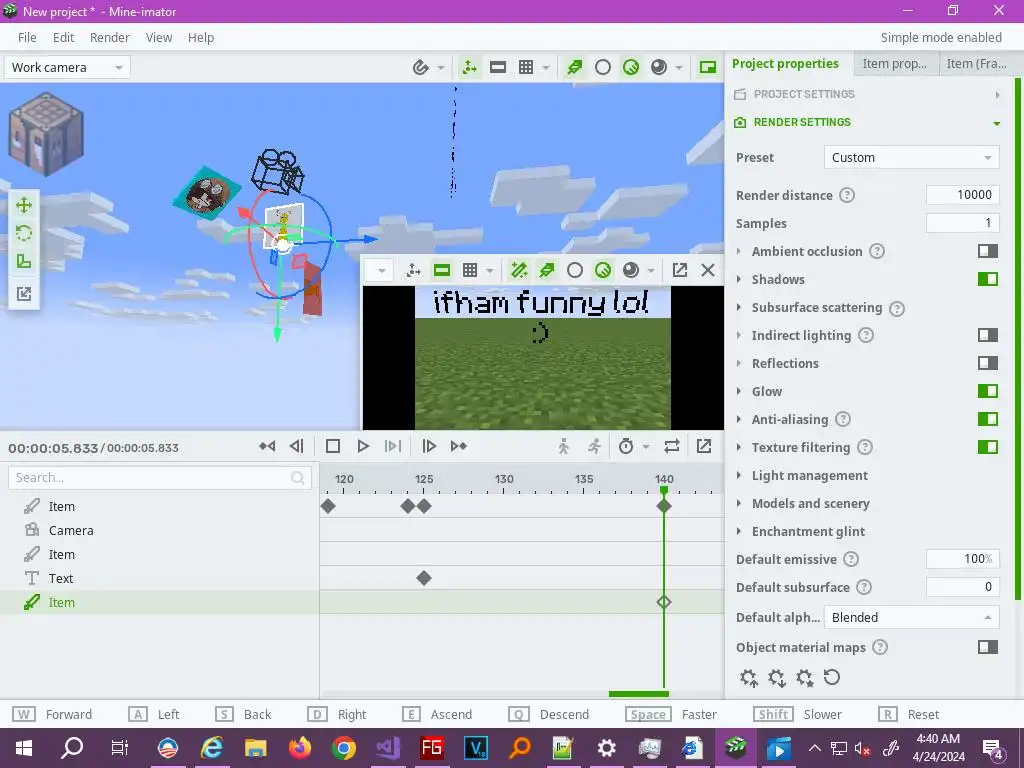This screenshot has width=1024, height=768.
Task: Open the render Preset Custom dropdown
Action: pos(911,157)
